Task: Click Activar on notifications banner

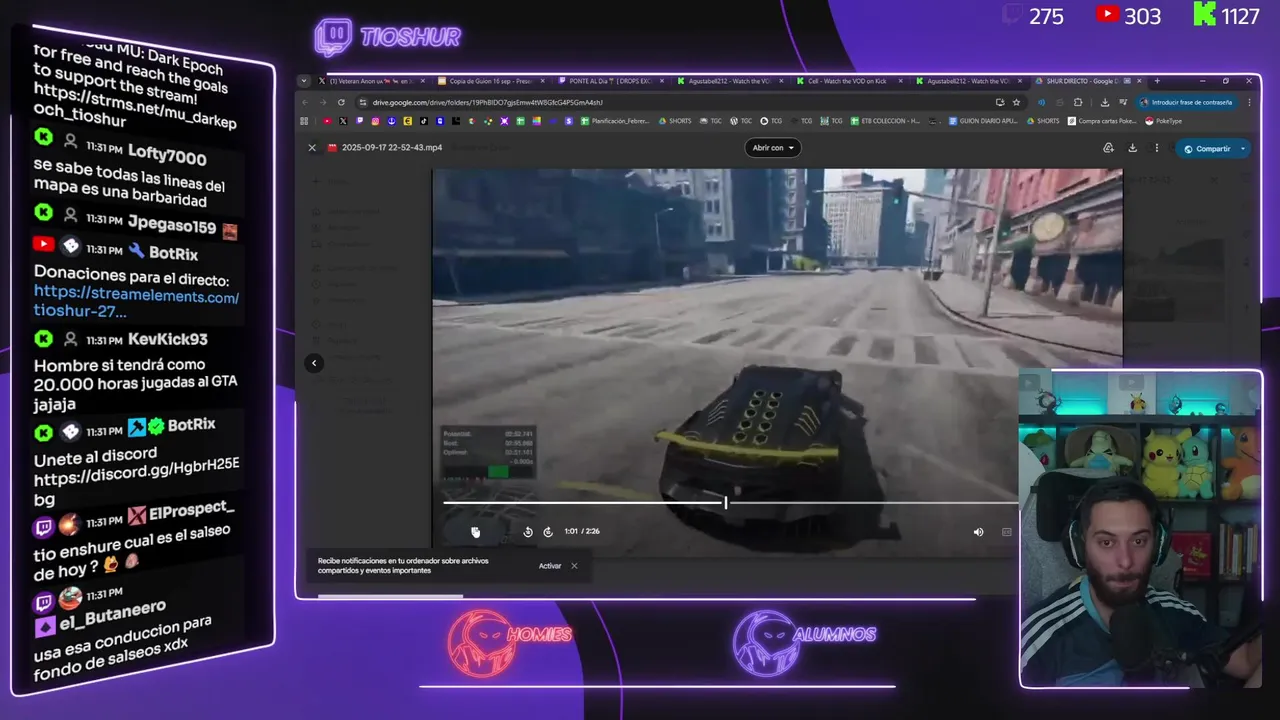Action: (550, 566)
